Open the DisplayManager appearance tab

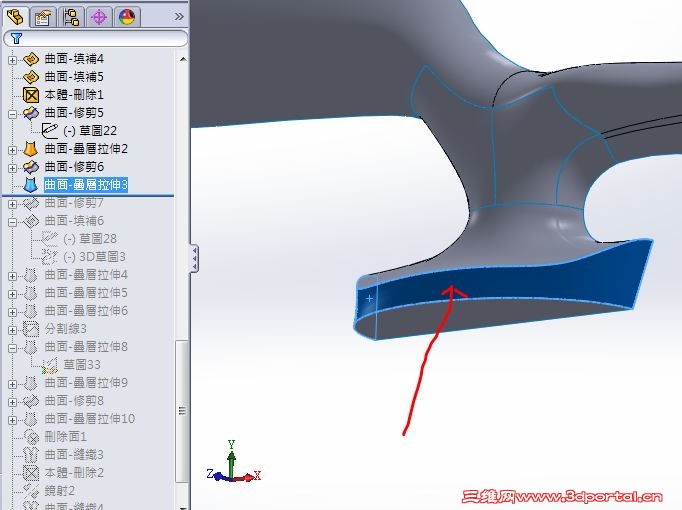pos(127,17)
